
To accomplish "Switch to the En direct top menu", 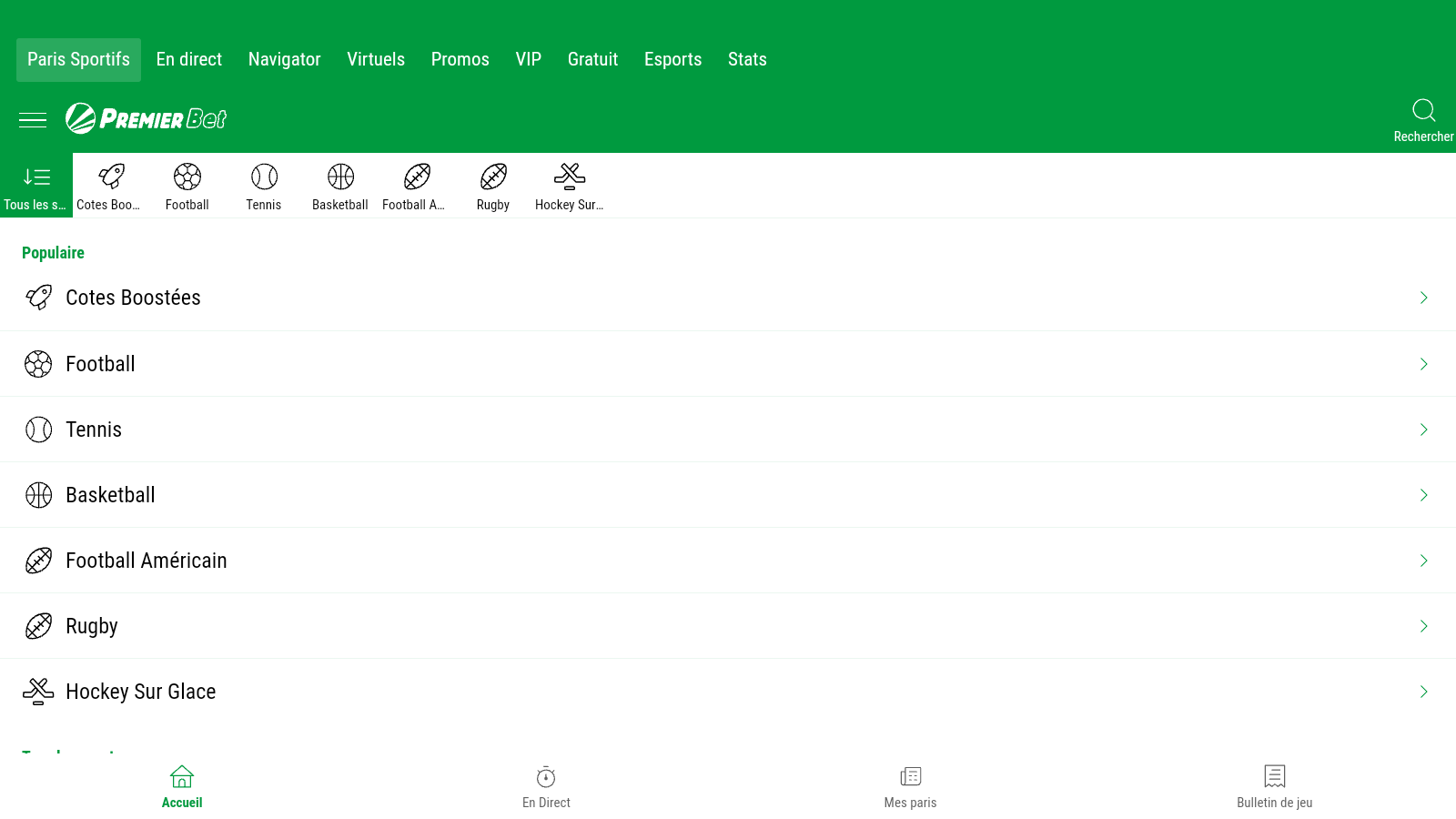I will point(189,59).
